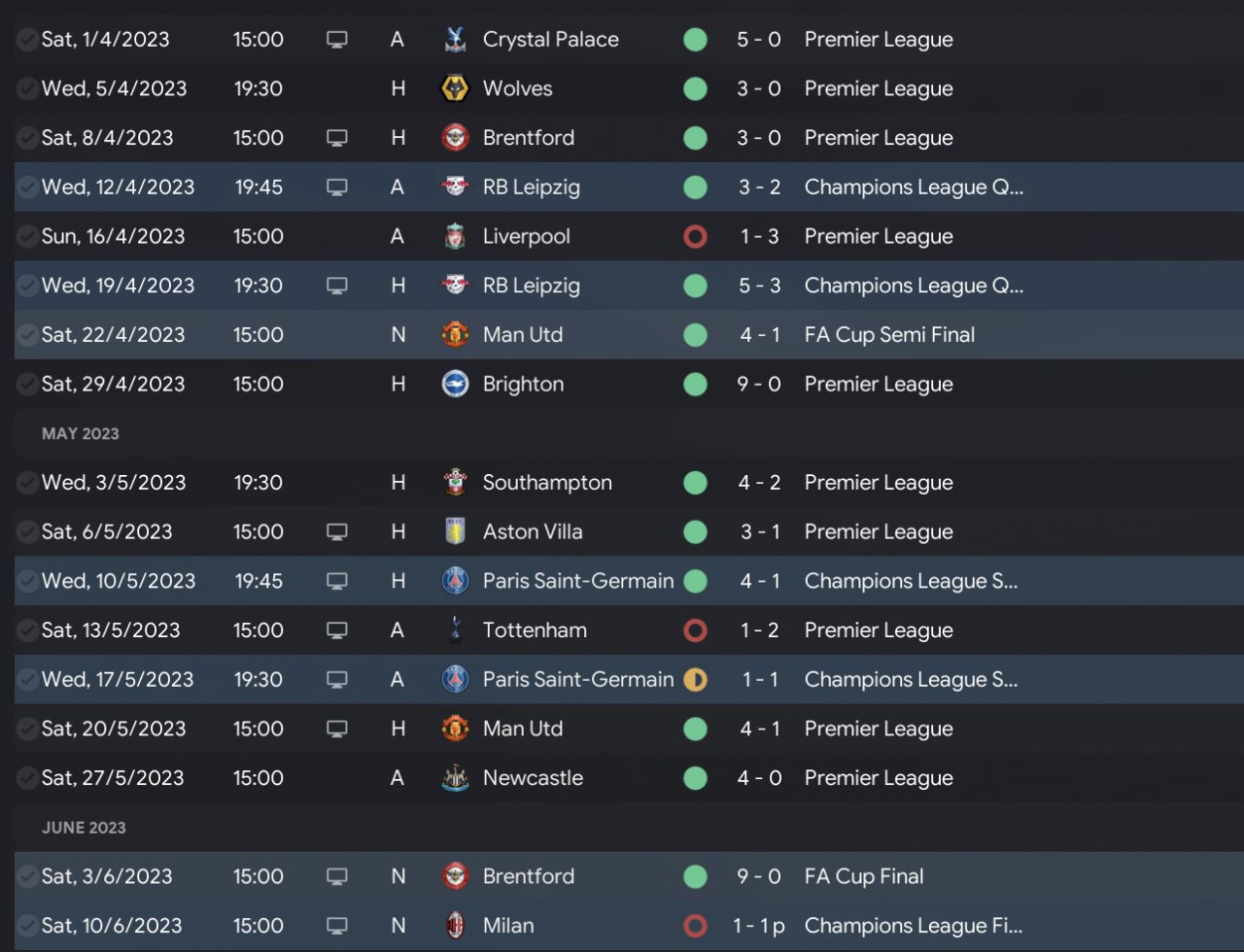Screen dimensions: 1244x952
Task: Toggle checkmark for Sat, 1/4/2023 fixture
Action: pyautogui.click(x=27, y=40)
